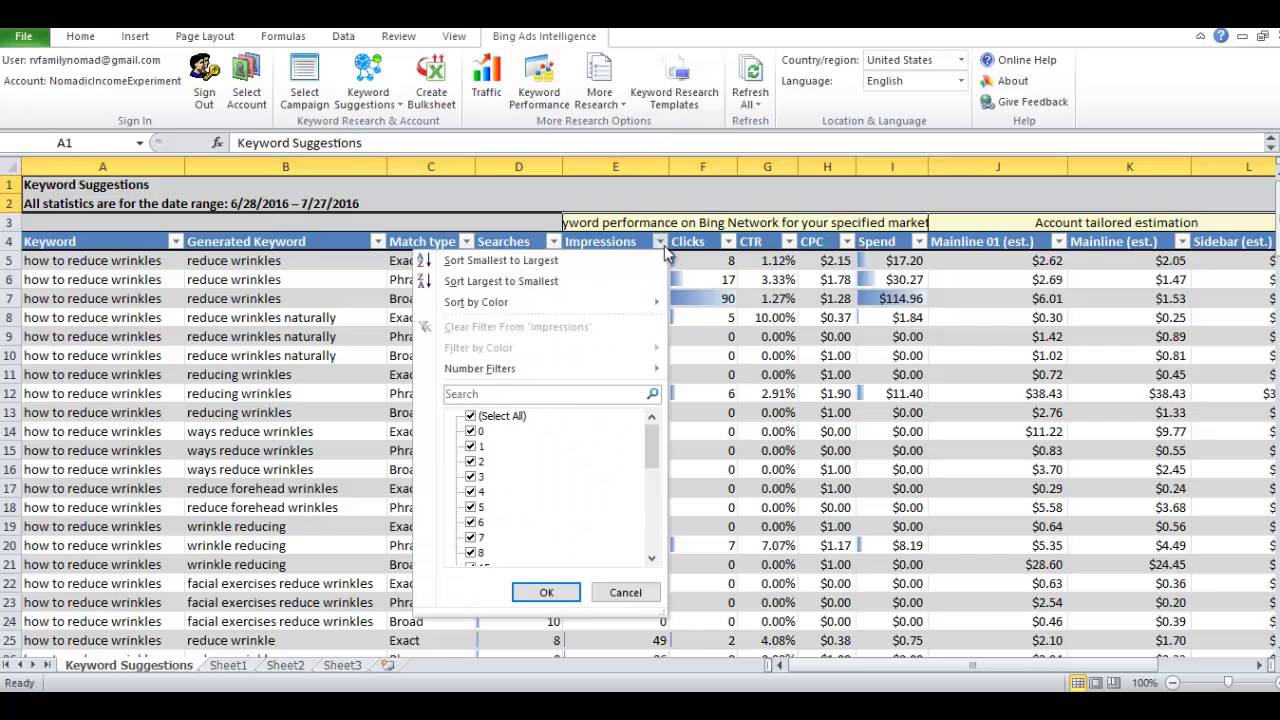Click the formula bar text

(x=299, y=143)
